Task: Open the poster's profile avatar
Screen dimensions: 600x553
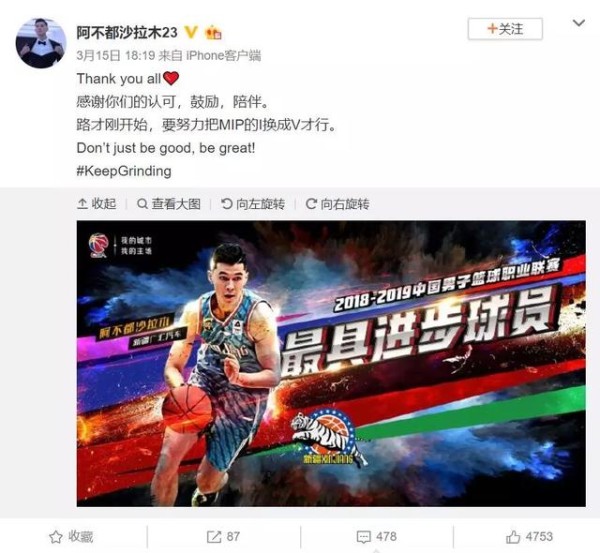Action: pyautogui.click(x=41, y=43)
